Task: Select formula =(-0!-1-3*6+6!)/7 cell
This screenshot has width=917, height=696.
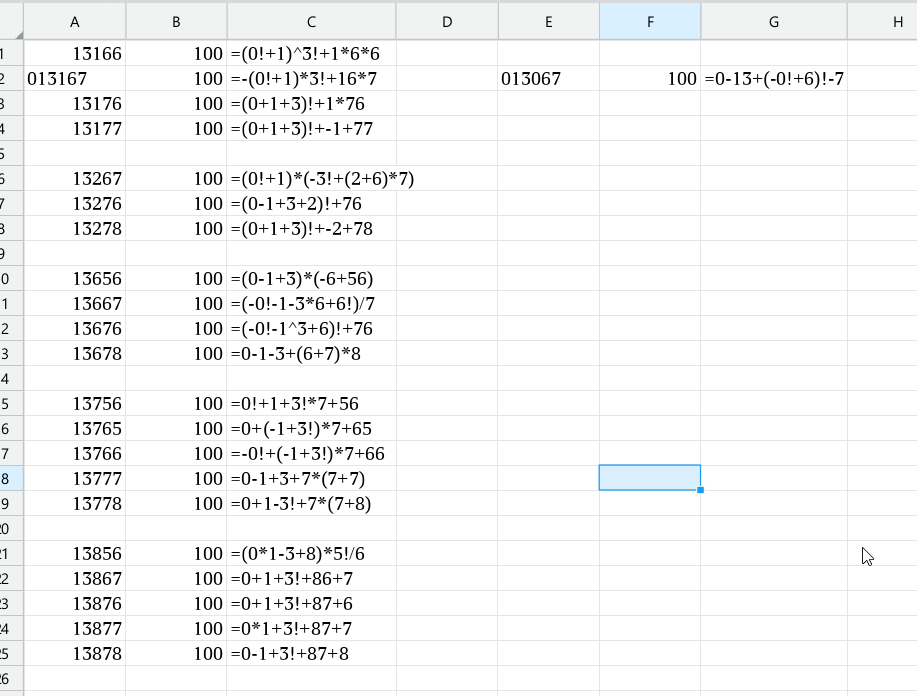Action: tap(311, 304)
